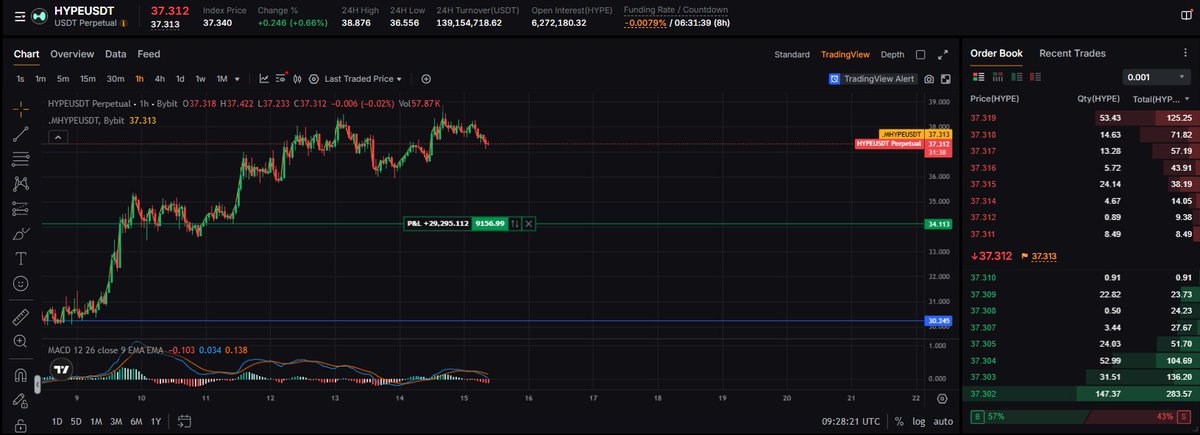Show combined buy and sell order book view
The image size is (1200, 435).
point(979,76)
